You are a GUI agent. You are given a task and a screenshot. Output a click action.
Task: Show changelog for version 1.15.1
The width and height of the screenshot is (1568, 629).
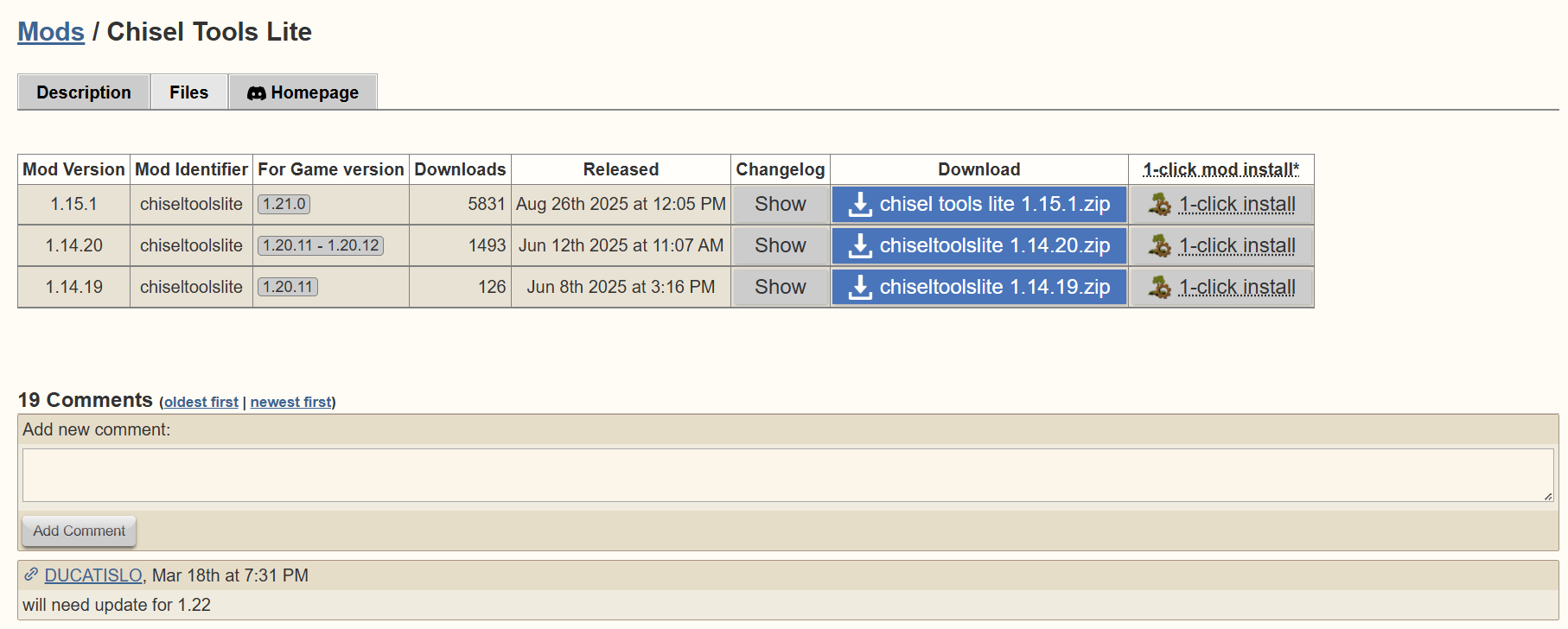(x=781, y=205)
